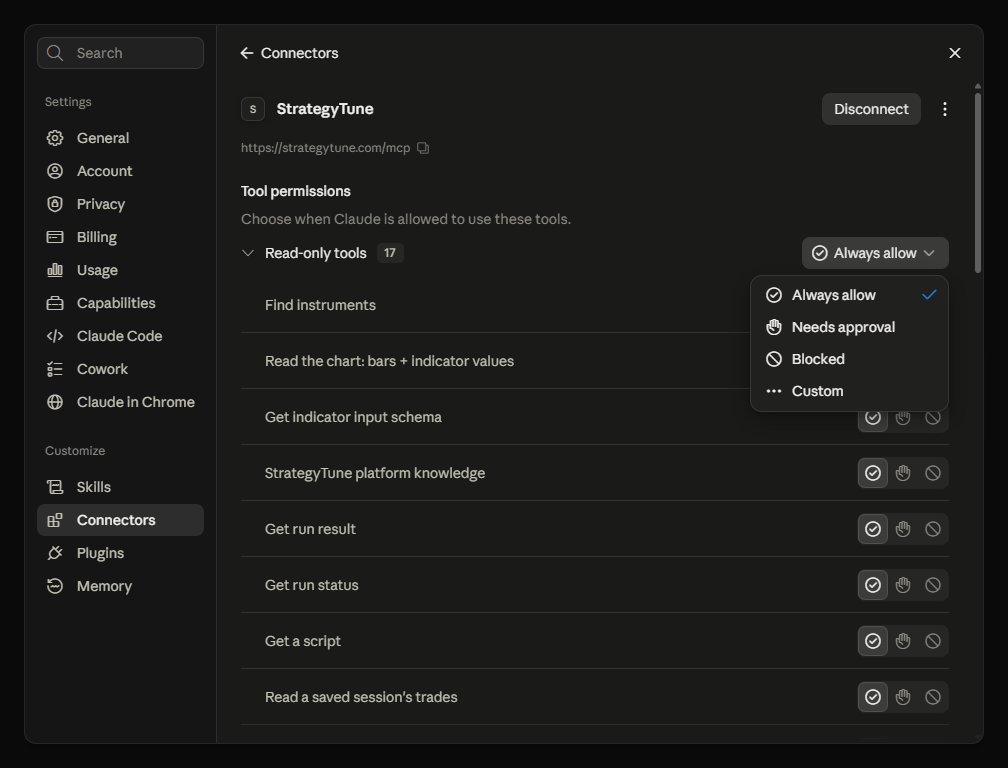Image resolution: width=1008 pixels, height=768 pixels.
Task: Set Get indicator input schema to always allow
Action: coord(872,417)
